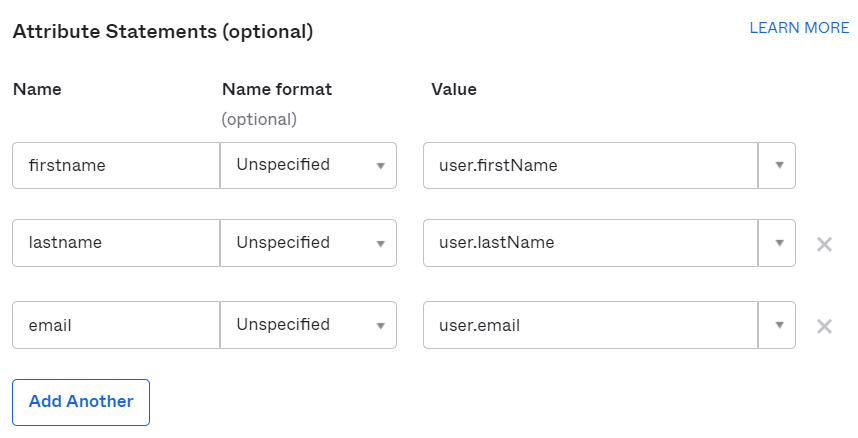858x438 pixels.
Task: Click Add Another button
Action: pyautogui.click(x=81, y=402)
